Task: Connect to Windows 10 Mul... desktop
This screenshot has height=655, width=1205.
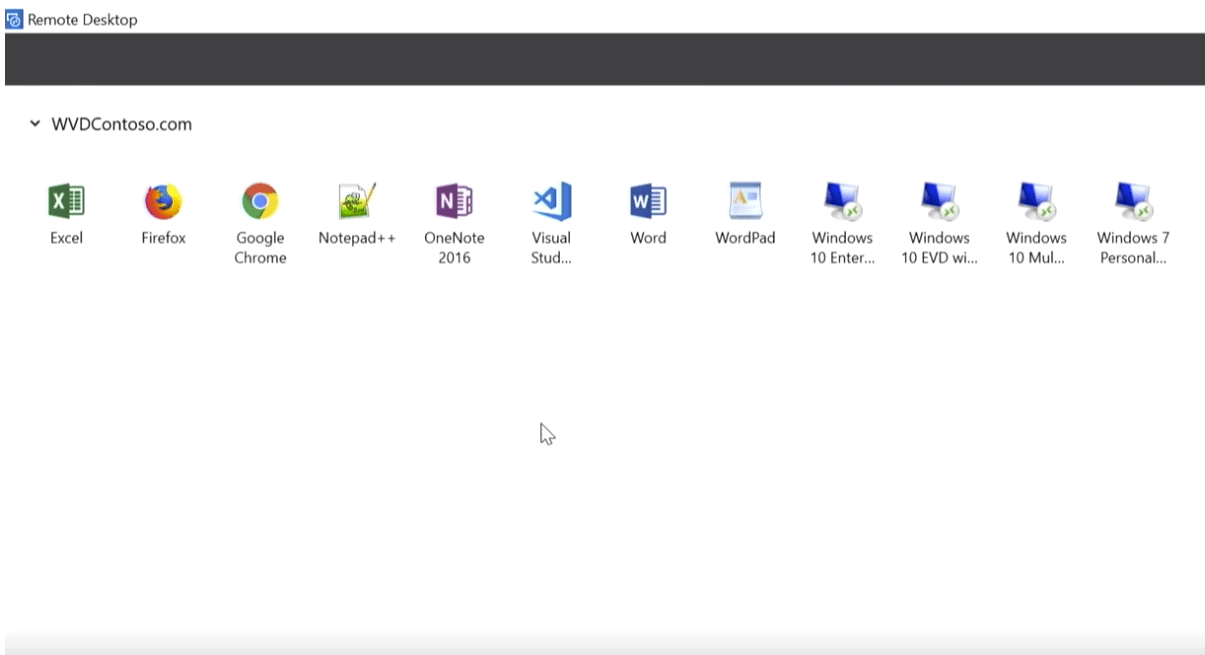Action: point(1036,202)
